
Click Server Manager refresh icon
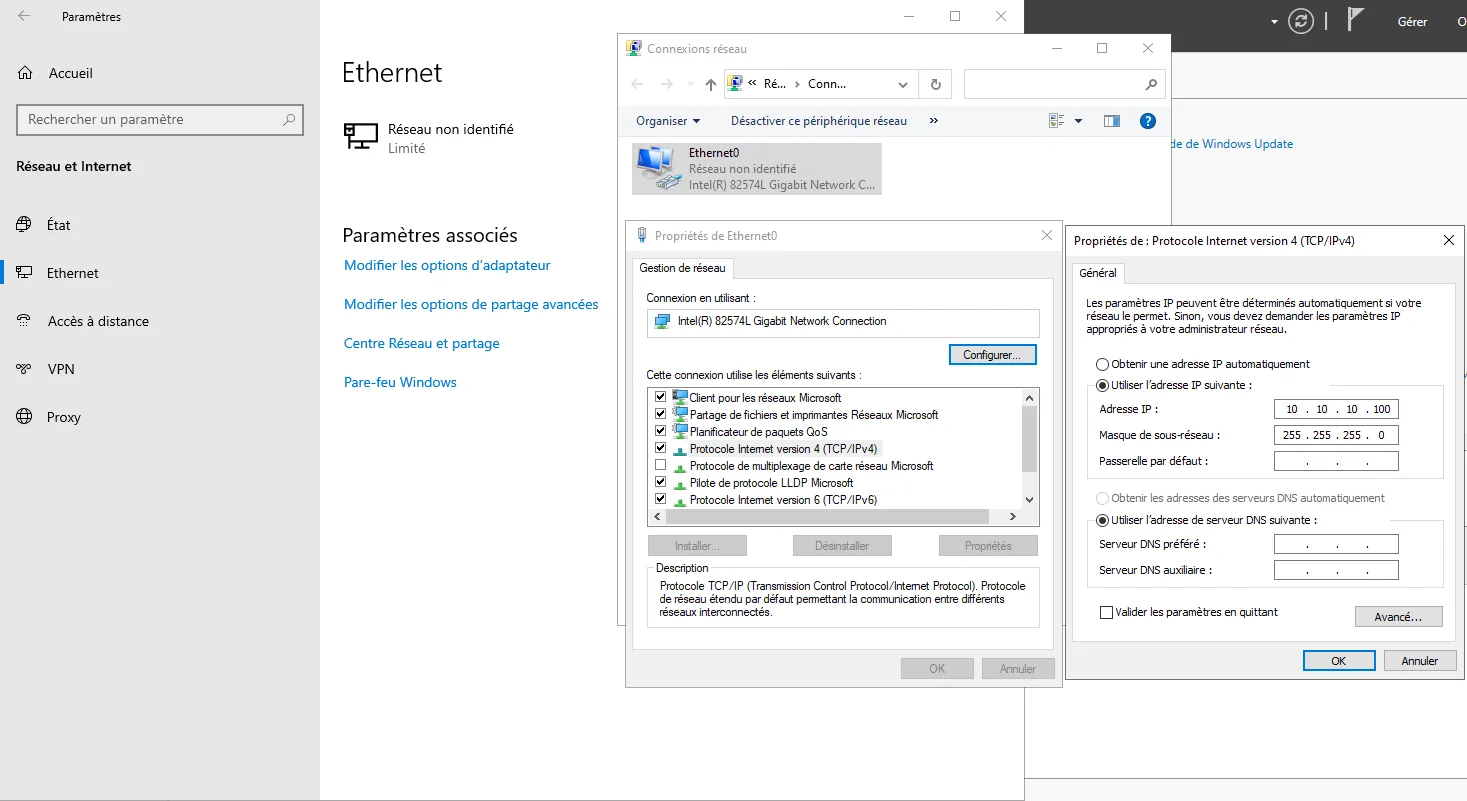[x=1301, y=21]
